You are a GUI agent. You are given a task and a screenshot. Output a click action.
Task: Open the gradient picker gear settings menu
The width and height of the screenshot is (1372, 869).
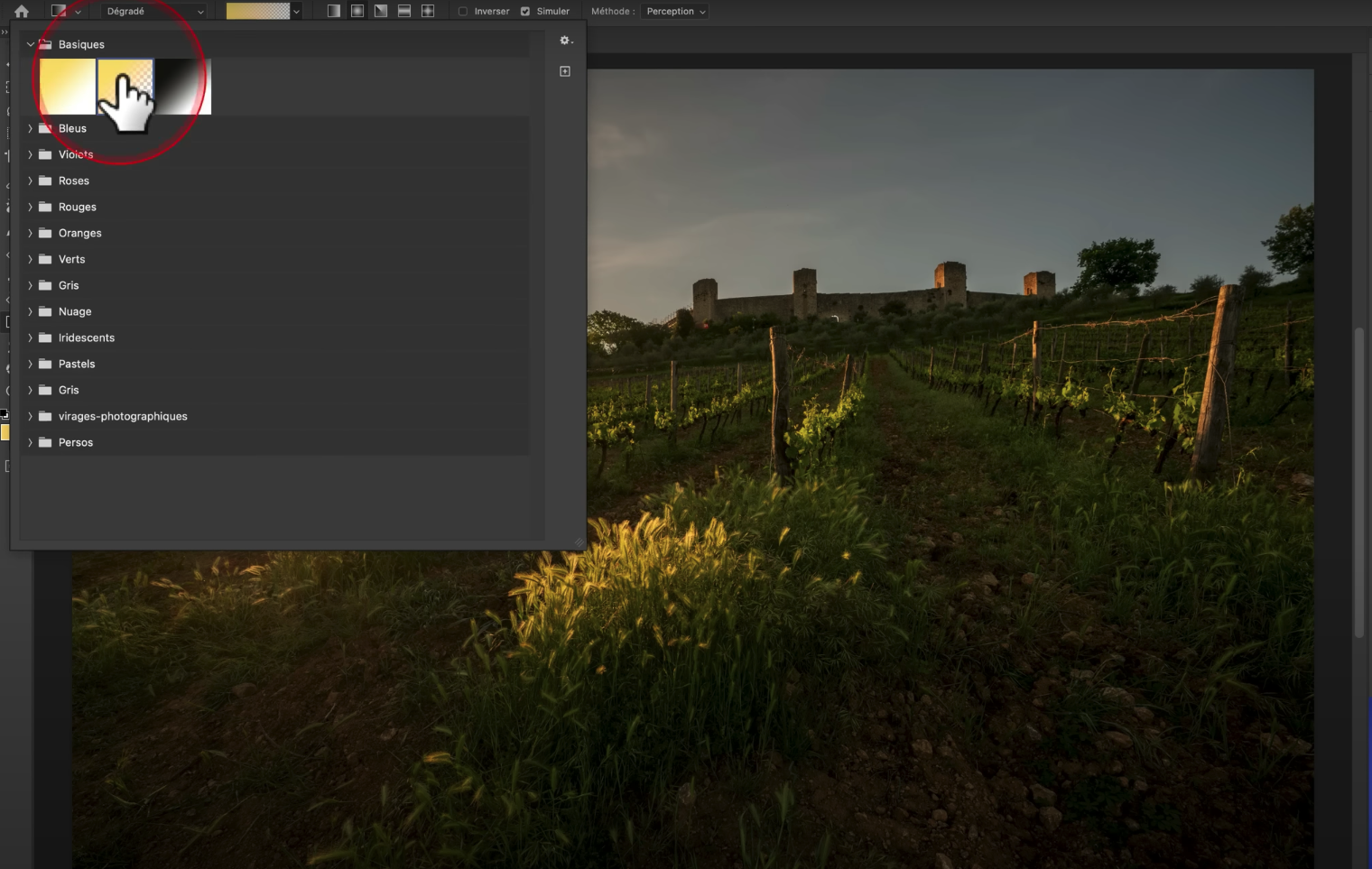tap(566, 41)
